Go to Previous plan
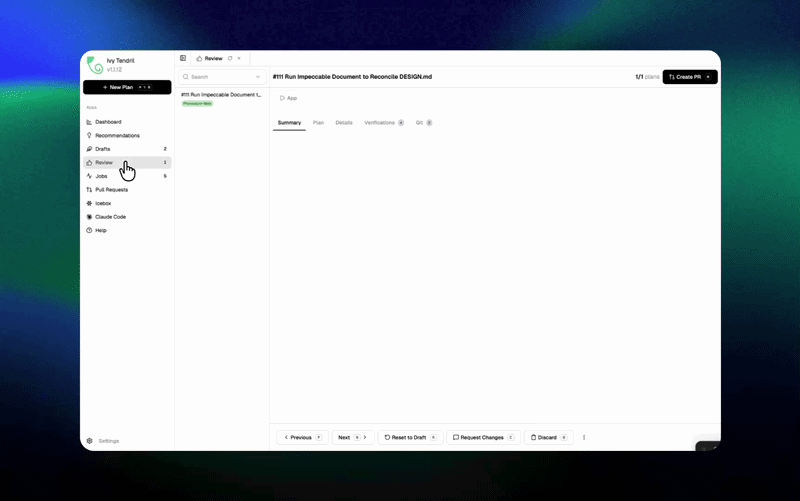 pos(303,438)
